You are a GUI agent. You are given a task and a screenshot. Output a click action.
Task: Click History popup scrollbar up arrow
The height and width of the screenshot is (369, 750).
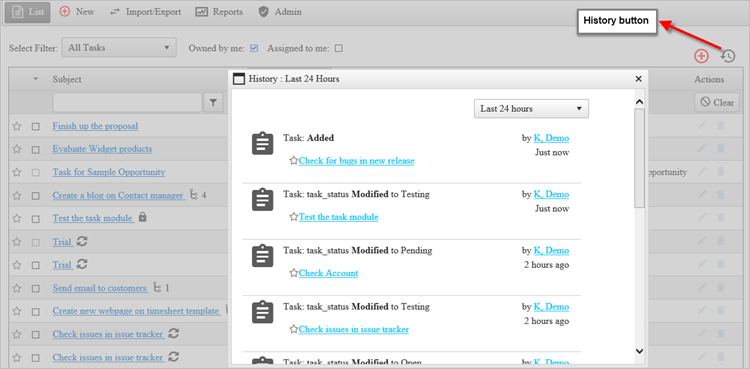tap(640, 102)
